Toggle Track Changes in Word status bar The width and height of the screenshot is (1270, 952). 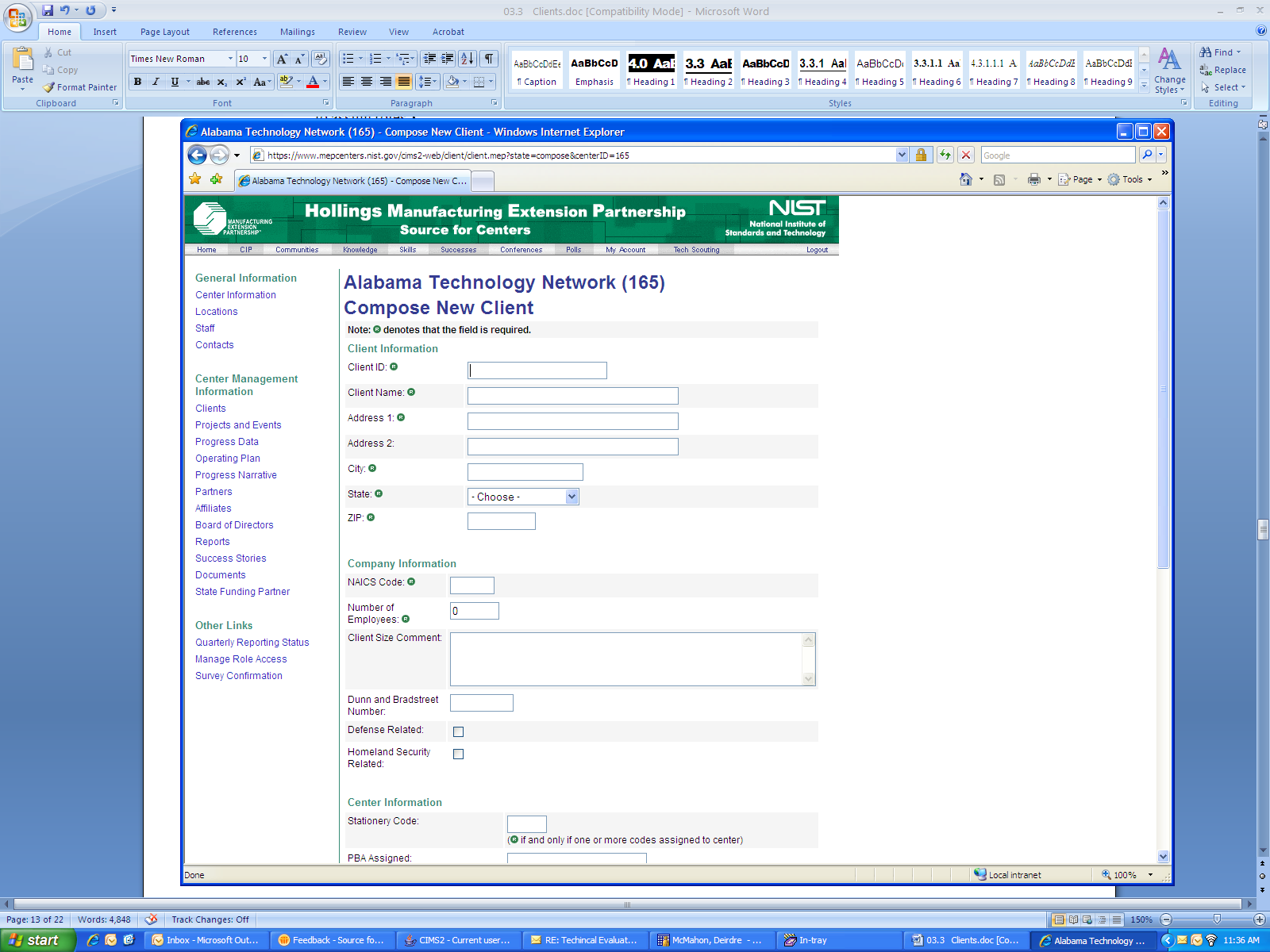pos(210,919)
